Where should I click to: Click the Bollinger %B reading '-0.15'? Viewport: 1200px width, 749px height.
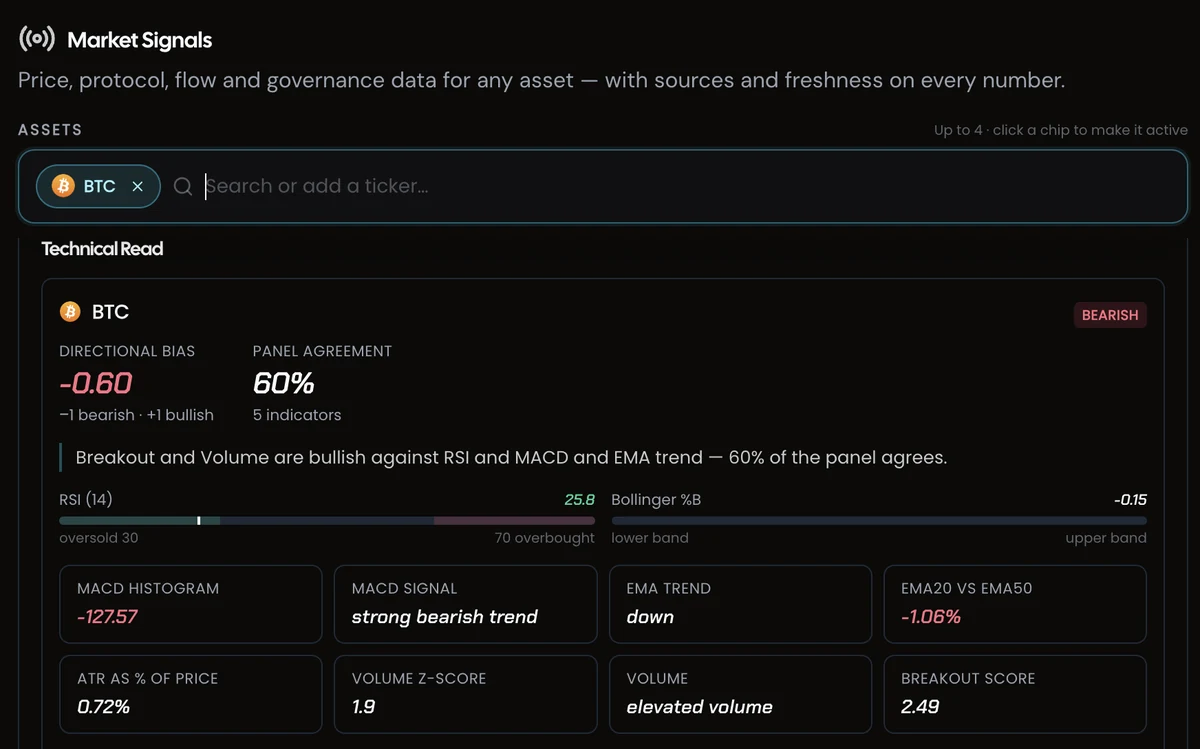1131,499
